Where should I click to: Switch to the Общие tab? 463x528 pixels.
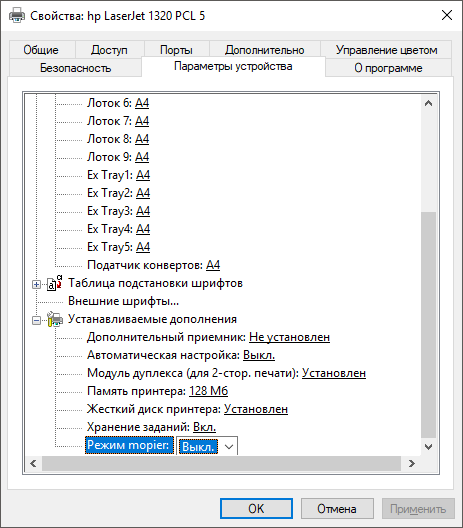41,50
